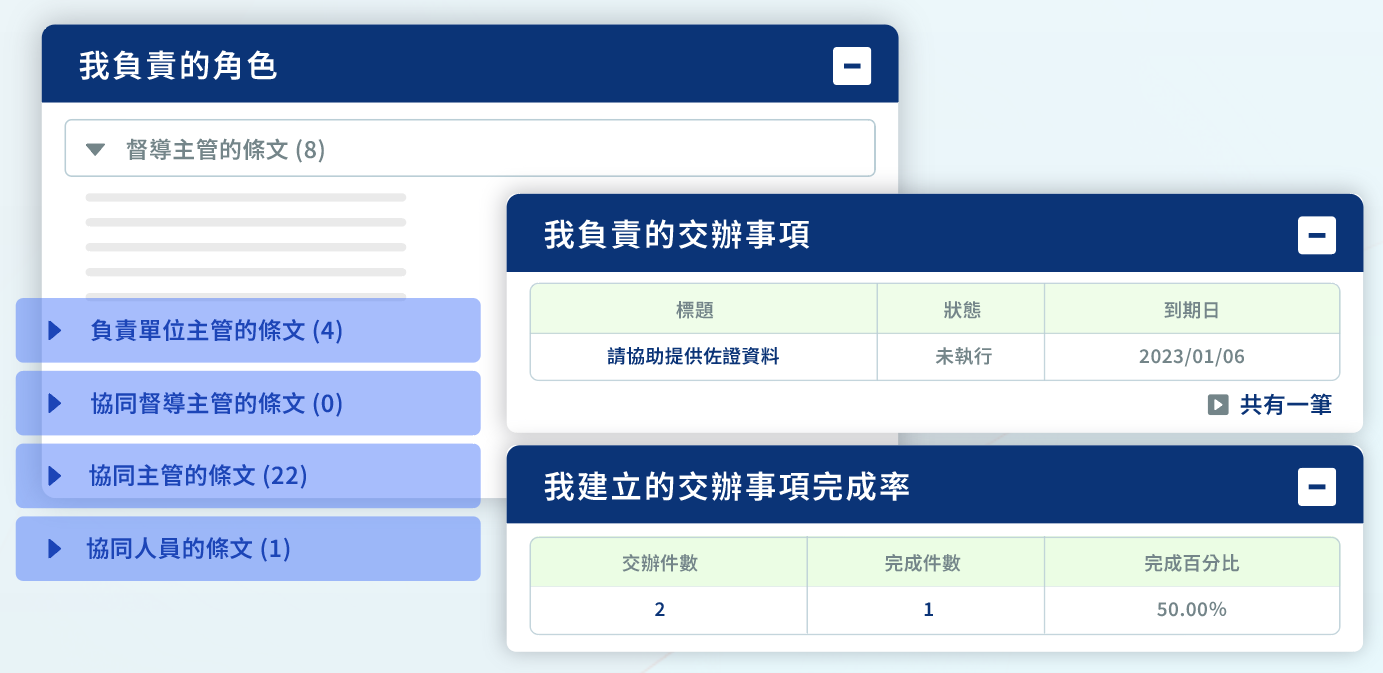Expand 協同人員的條文 (1) section

pyautogui.click(x=248, y=548)
